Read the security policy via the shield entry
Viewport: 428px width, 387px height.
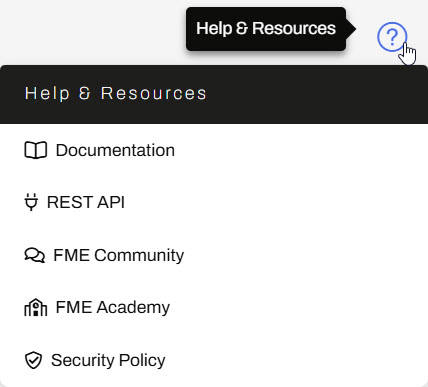click(x=214, y=360)
